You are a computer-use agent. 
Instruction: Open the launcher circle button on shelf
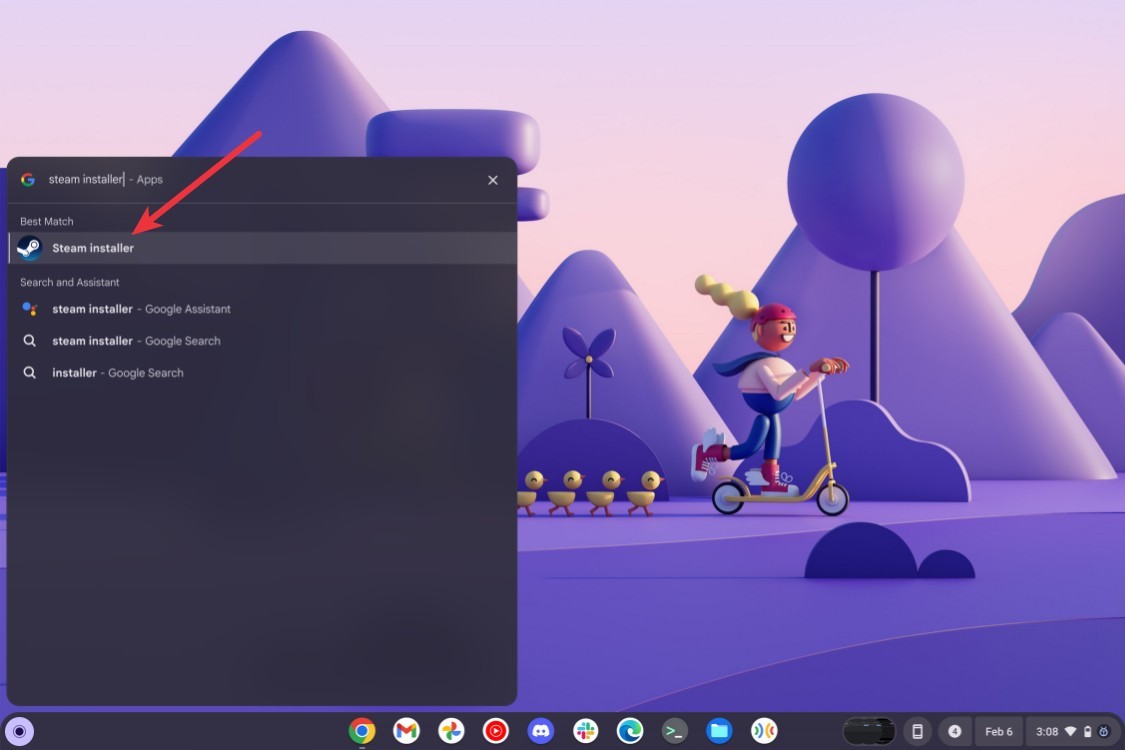[19, 731]
